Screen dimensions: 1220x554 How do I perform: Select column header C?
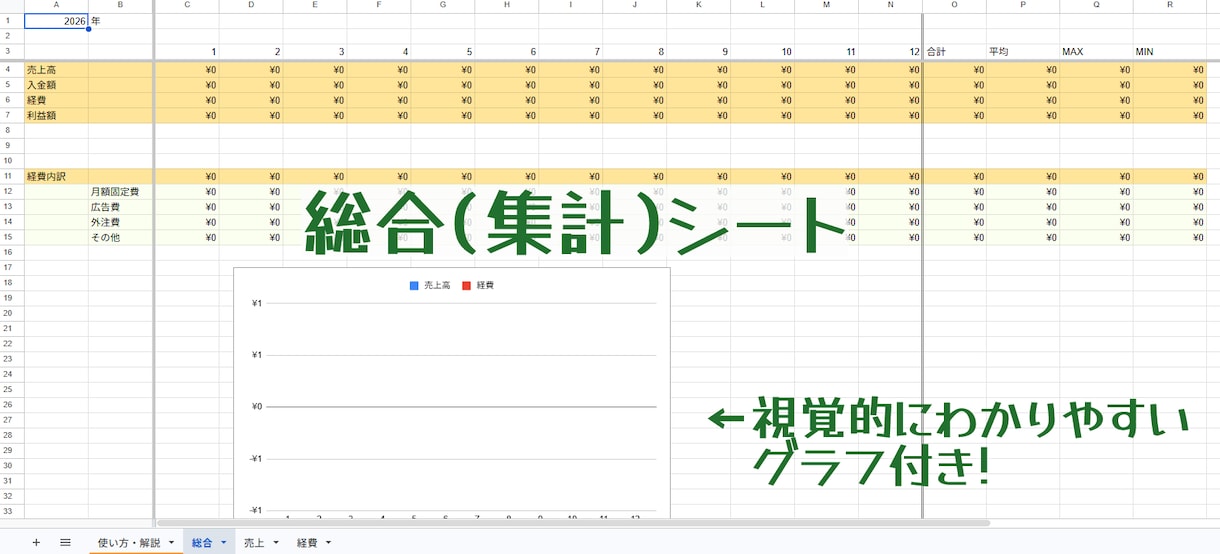pos(187,6)
